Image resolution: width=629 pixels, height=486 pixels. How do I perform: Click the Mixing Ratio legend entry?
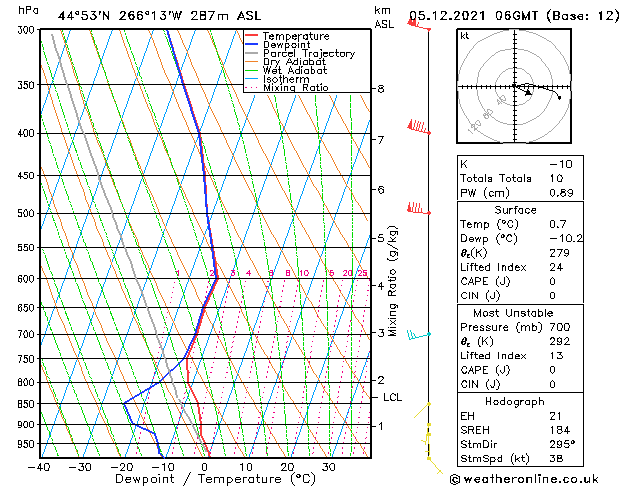point(287,87)
